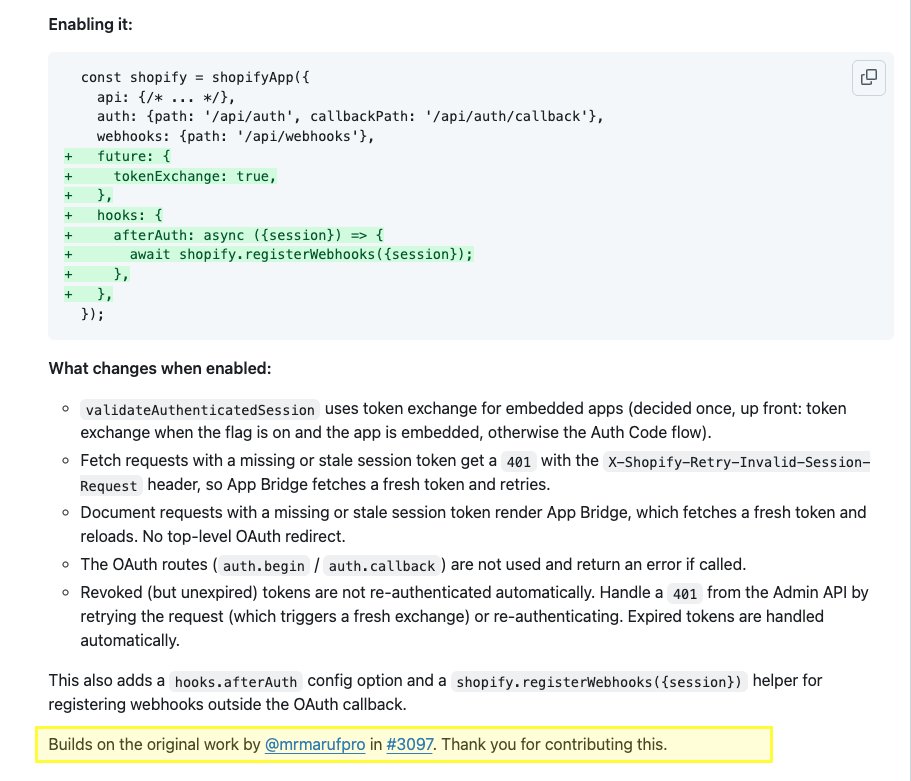
Task: Click 'registering webhooks outside the OAuth callback.' text
Action: [x=227, y=704]
